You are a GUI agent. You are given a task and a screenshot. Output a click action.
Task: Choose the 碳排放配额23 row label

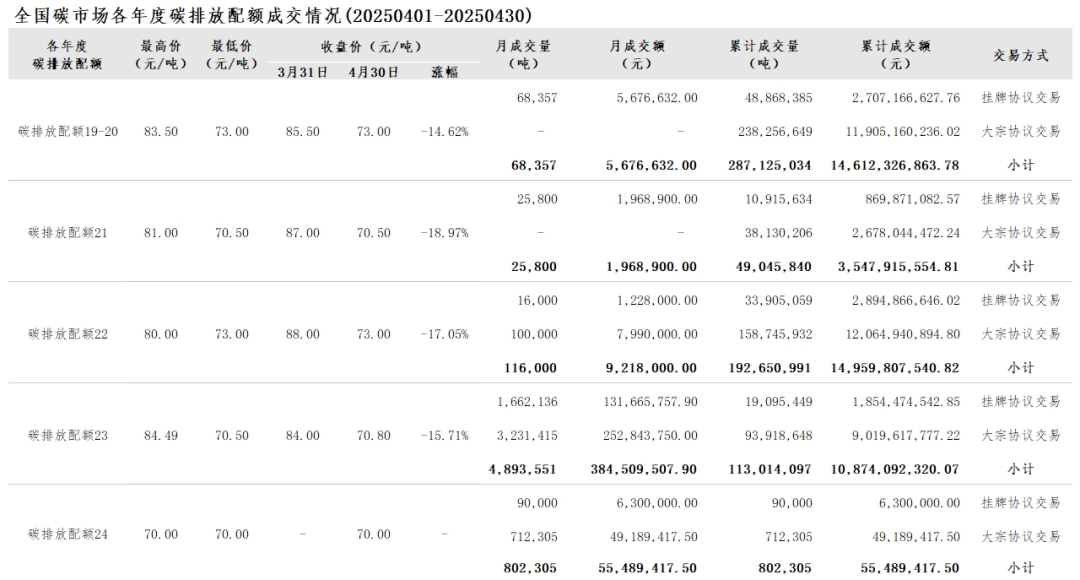pos(68,435)
